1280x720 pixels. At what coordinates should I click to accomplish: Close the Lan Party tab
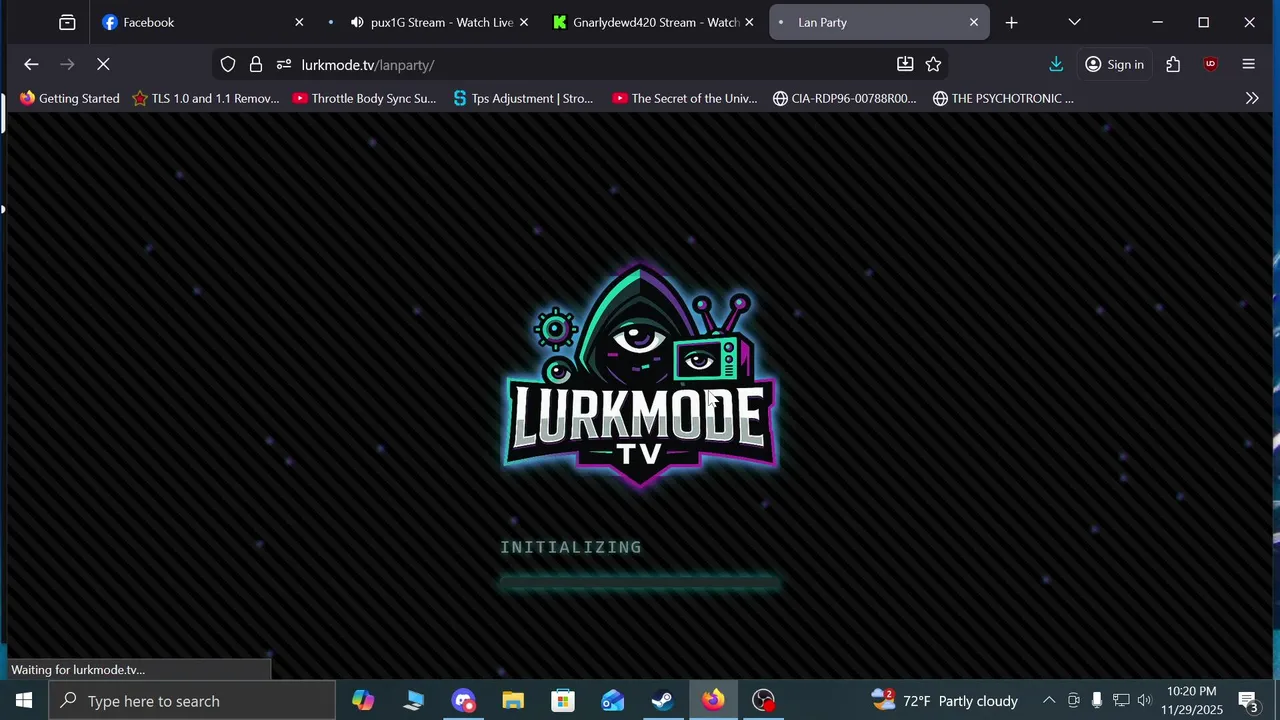973,22
